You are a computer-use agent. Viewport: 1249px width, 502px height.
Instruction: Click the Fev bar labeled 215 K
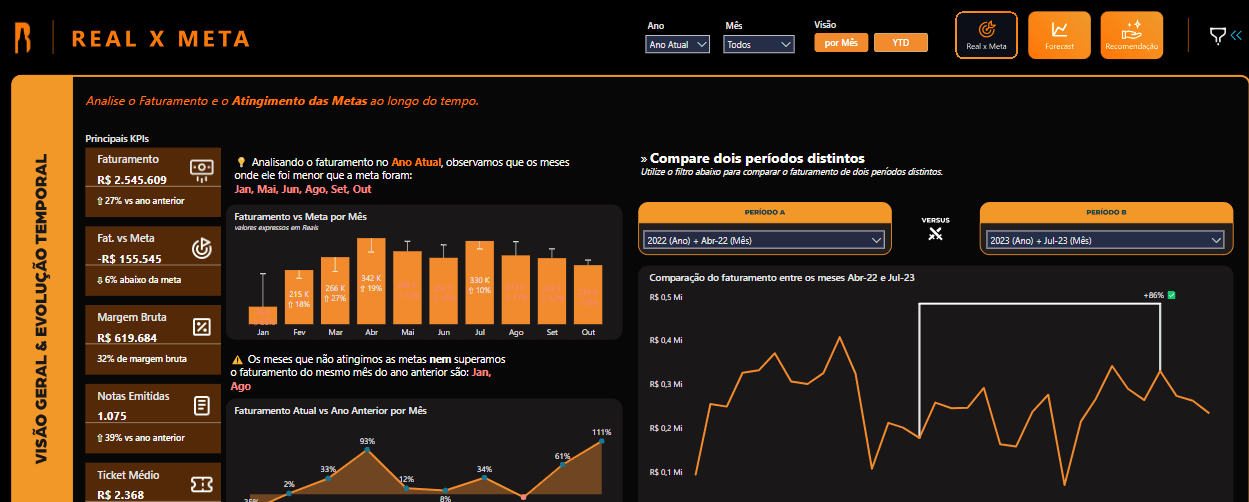pos(299,297)
